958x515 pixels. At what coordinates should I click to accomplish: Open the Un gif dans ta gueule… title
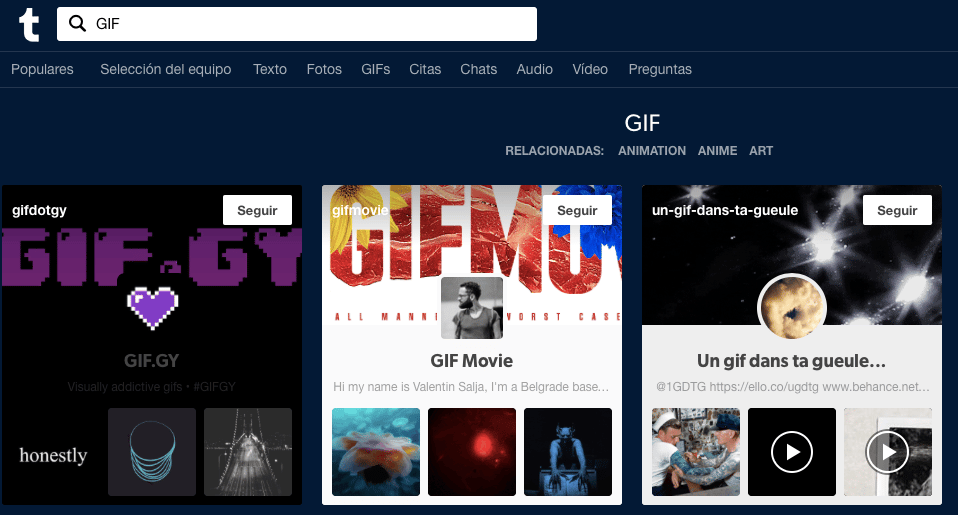[791, 361]
